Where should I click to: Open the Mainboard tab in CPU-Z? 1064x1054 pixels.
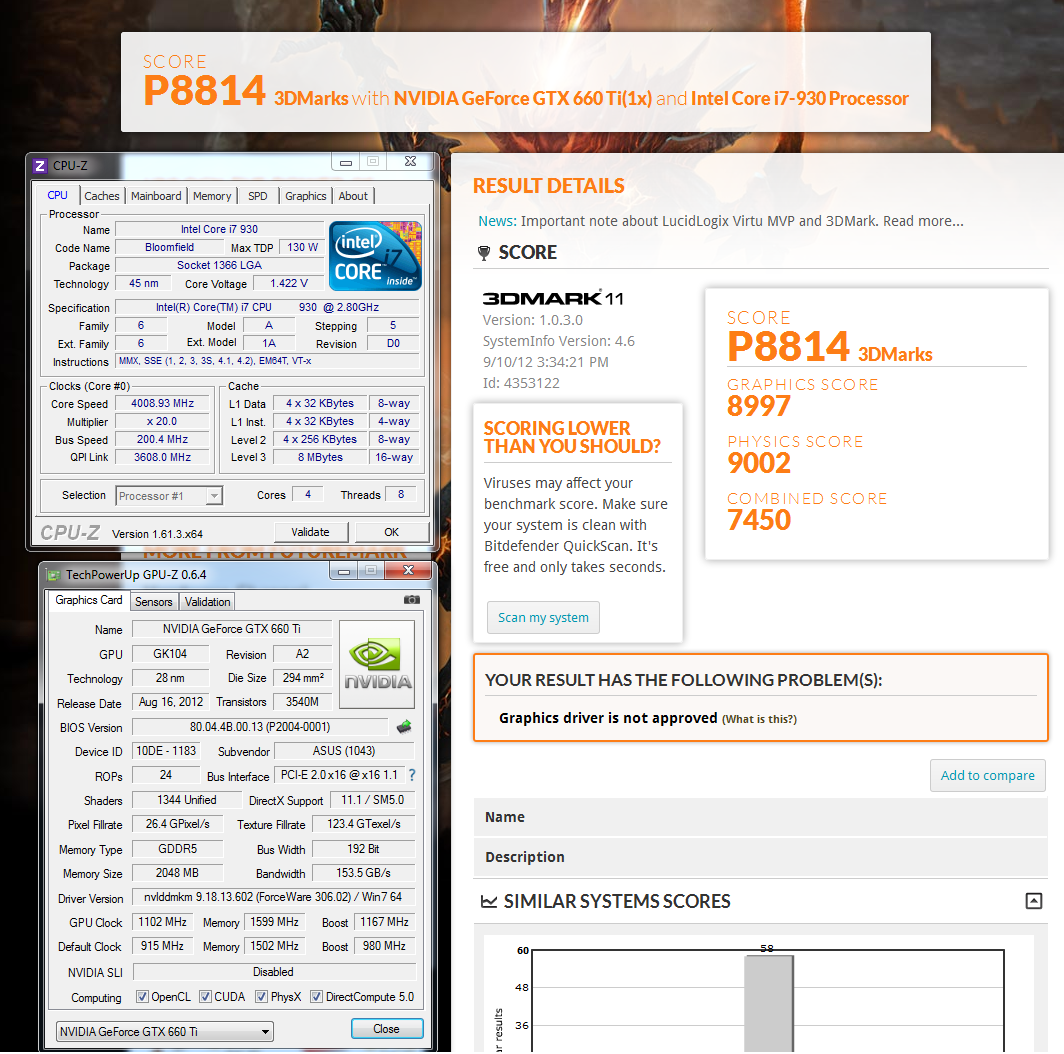coord(156,195)
